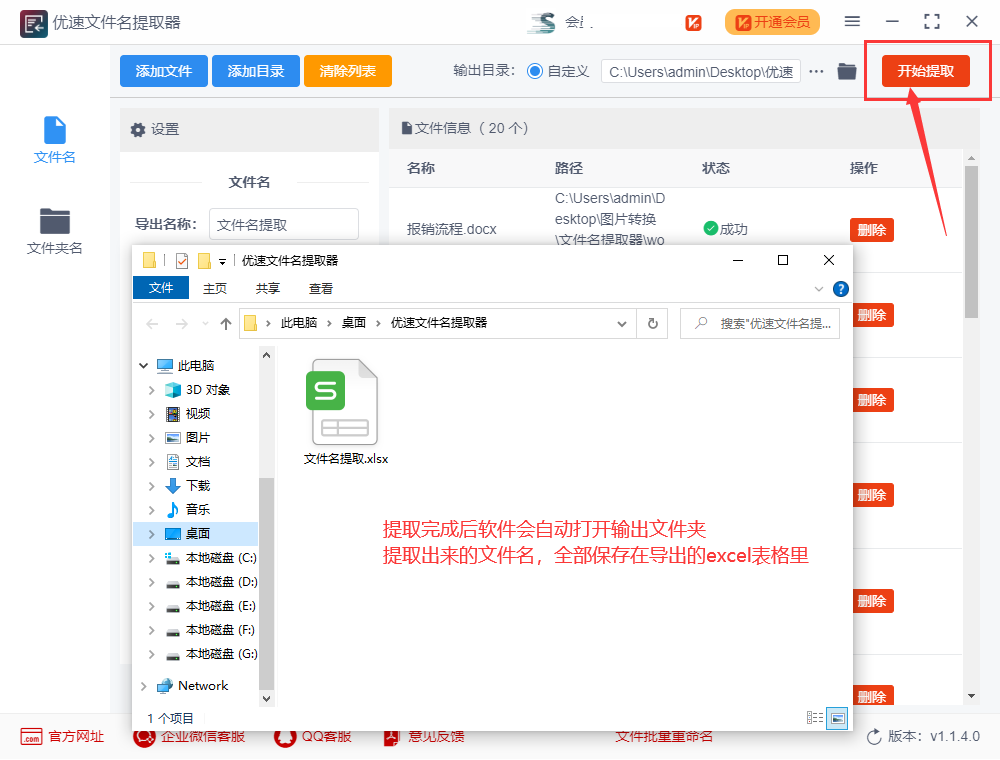Click 清除列表 button
Viewport: 1000px width, 760px height.
pos(348,71)
